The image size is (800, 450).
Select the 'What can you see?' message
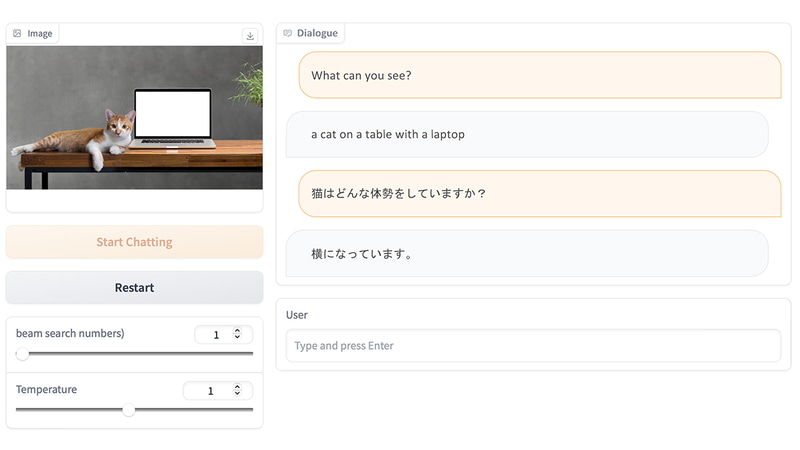(x=539, y=75)
